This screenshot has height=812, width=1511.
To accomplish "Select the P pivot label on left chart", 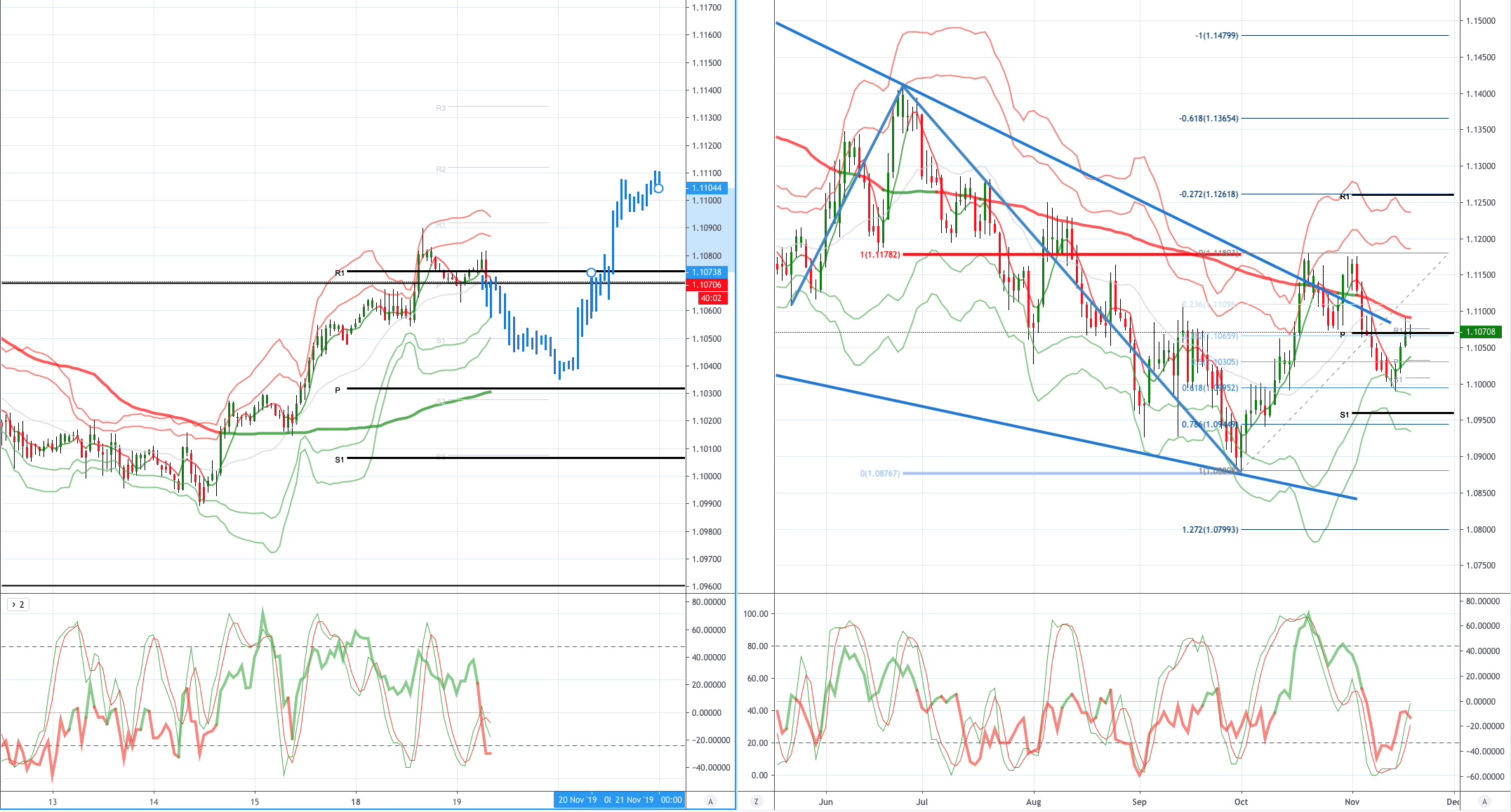I will [x=338, y=390].
